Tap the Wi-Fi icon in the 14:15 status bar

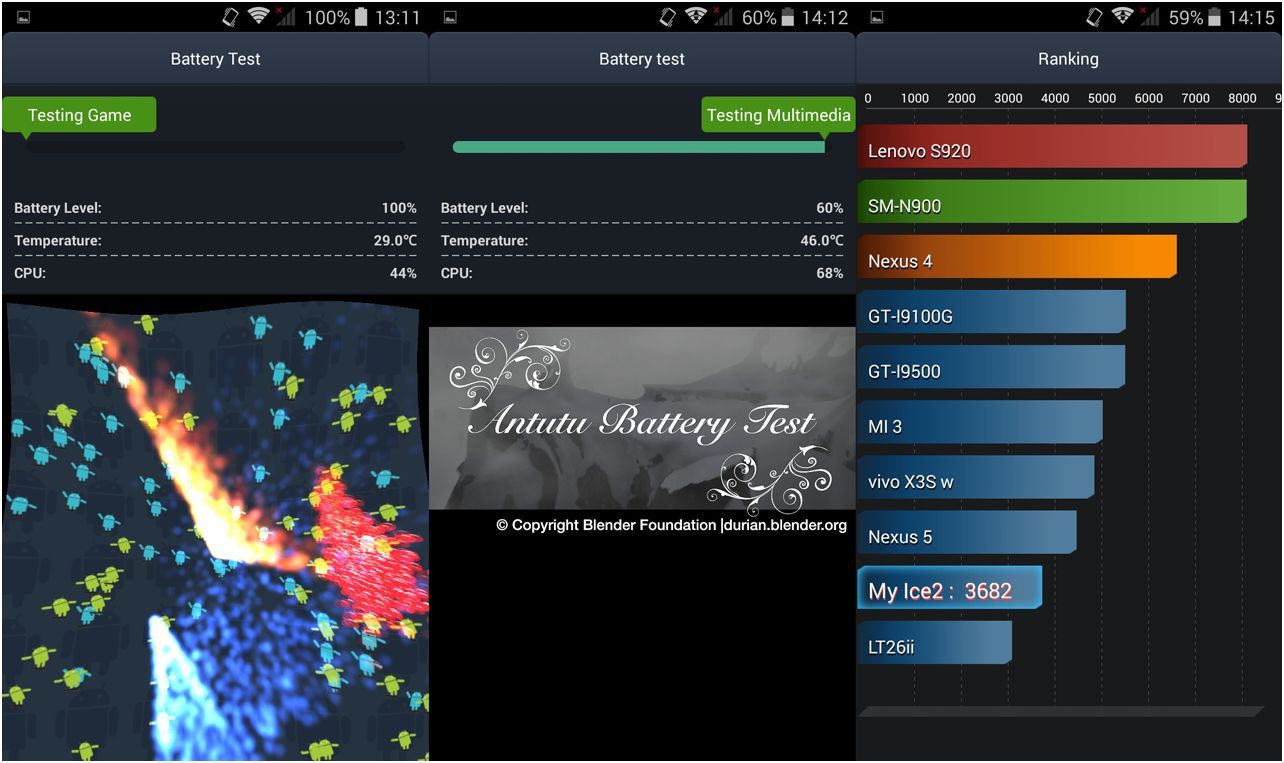click(1123, 17)
